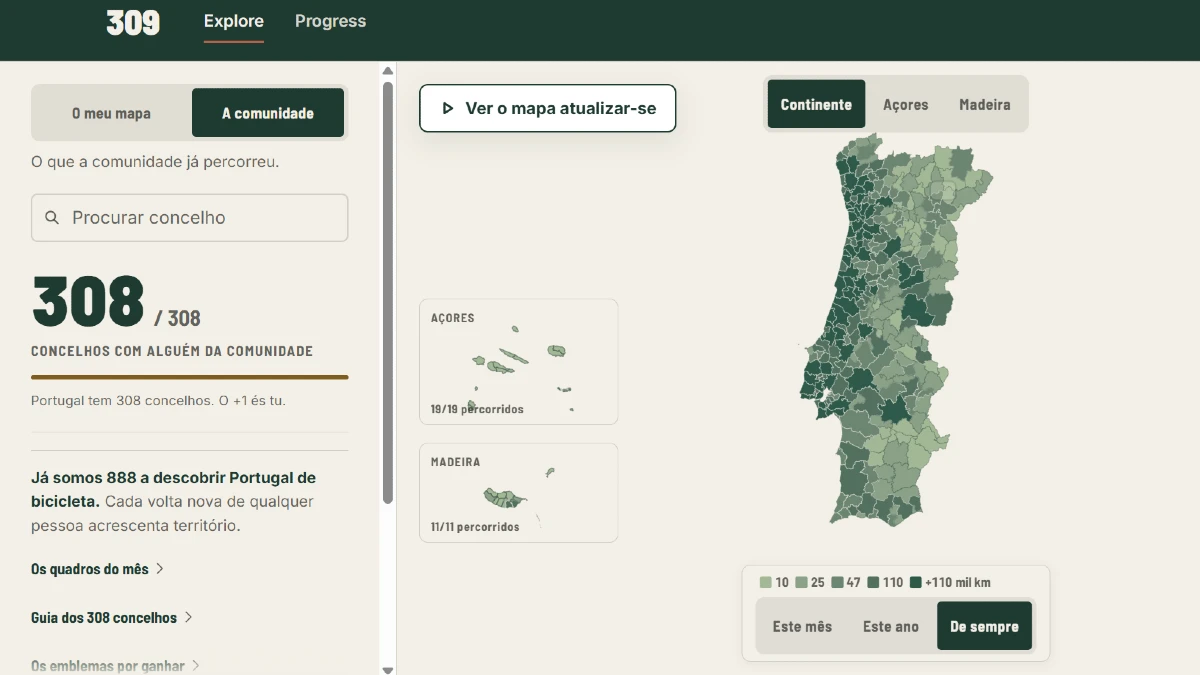Filter map by Este mês

[x=802, y=626]
